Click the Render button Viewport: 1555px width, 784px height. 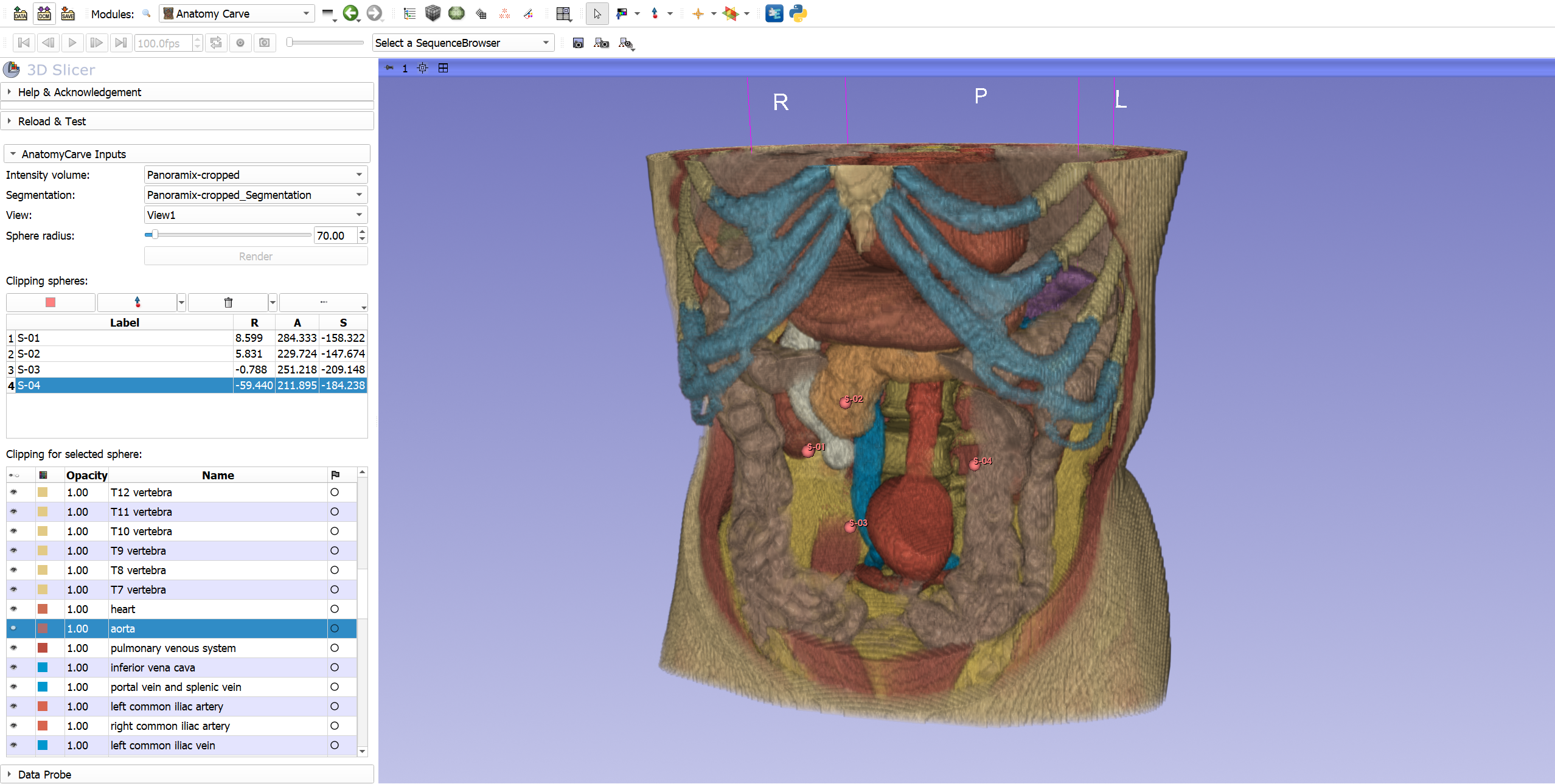point(256,256)
